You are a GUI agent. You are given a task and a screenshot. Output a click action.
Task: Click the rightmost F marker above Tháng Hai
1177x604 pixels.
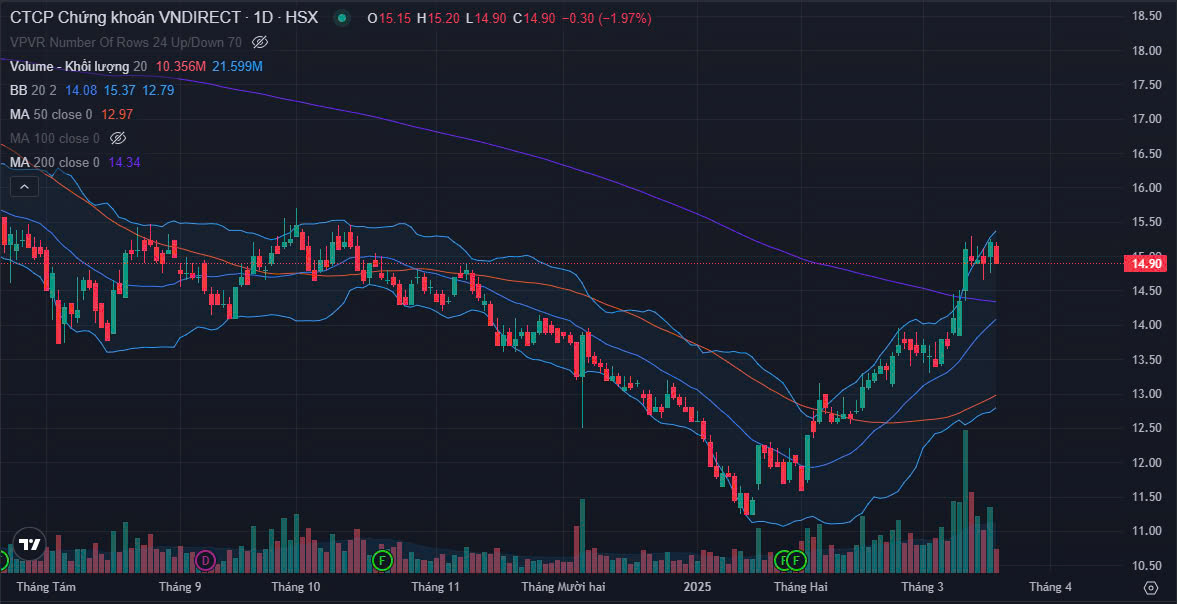[x=796, y=560]
